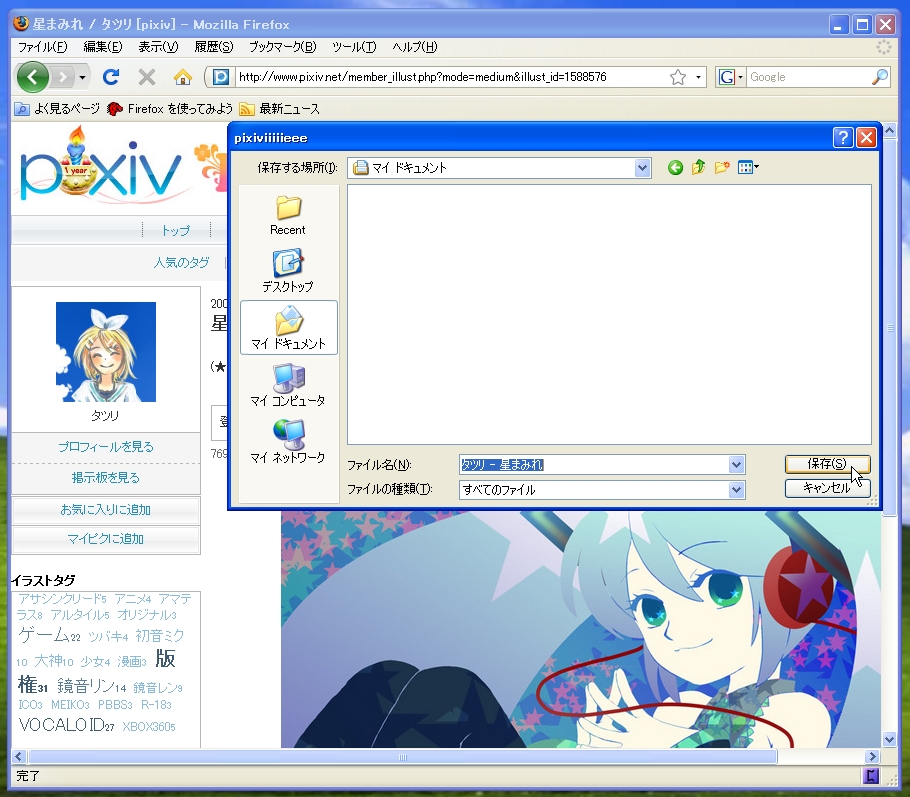Click the vertical scrollbar down arrow
Image resolution: width=910 pixels, height=797 pixels.
coord(889,740)
